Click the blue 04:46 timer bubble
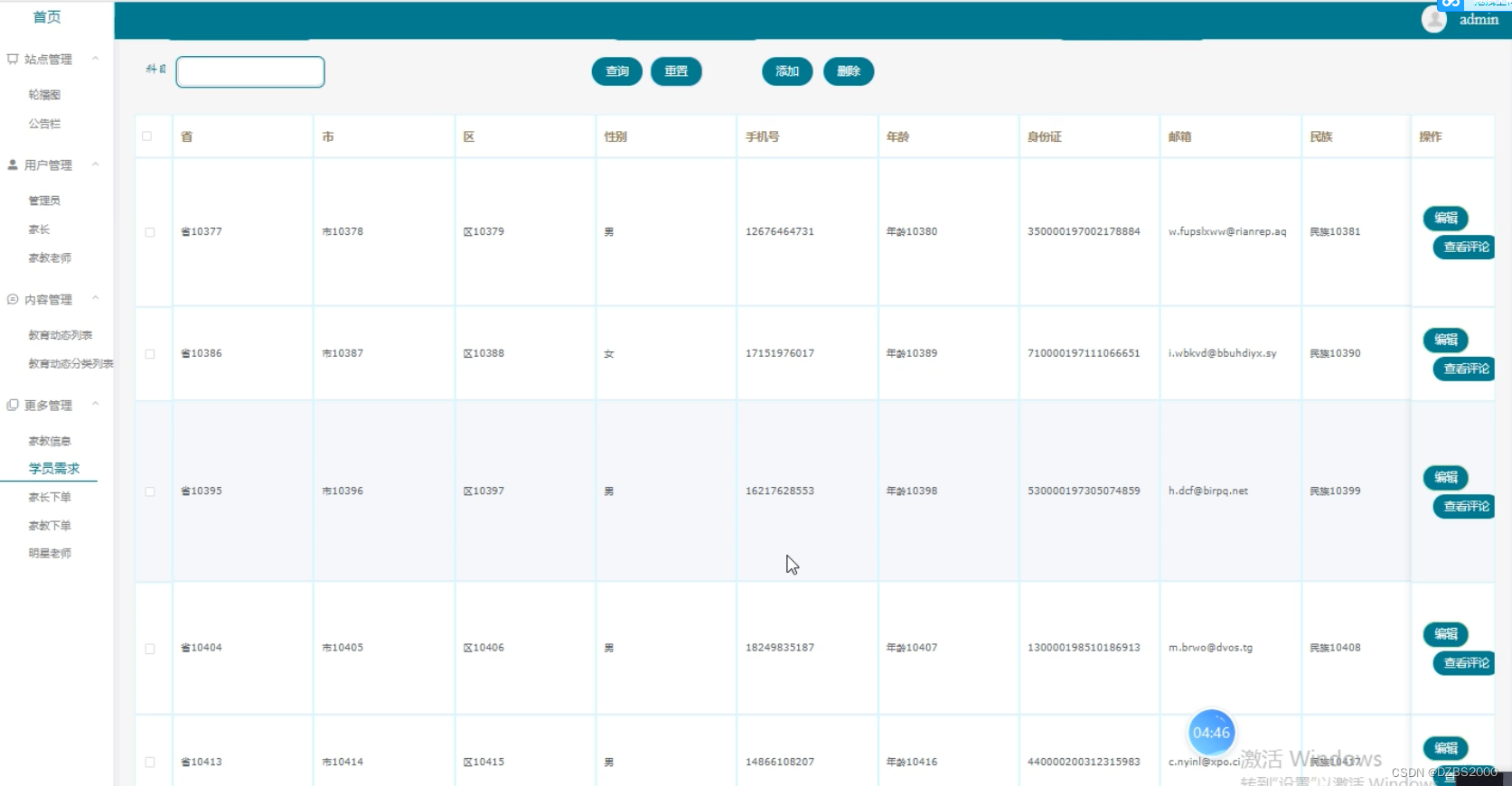This screenshot has width=1512, height=786. tap(1211, 733)
